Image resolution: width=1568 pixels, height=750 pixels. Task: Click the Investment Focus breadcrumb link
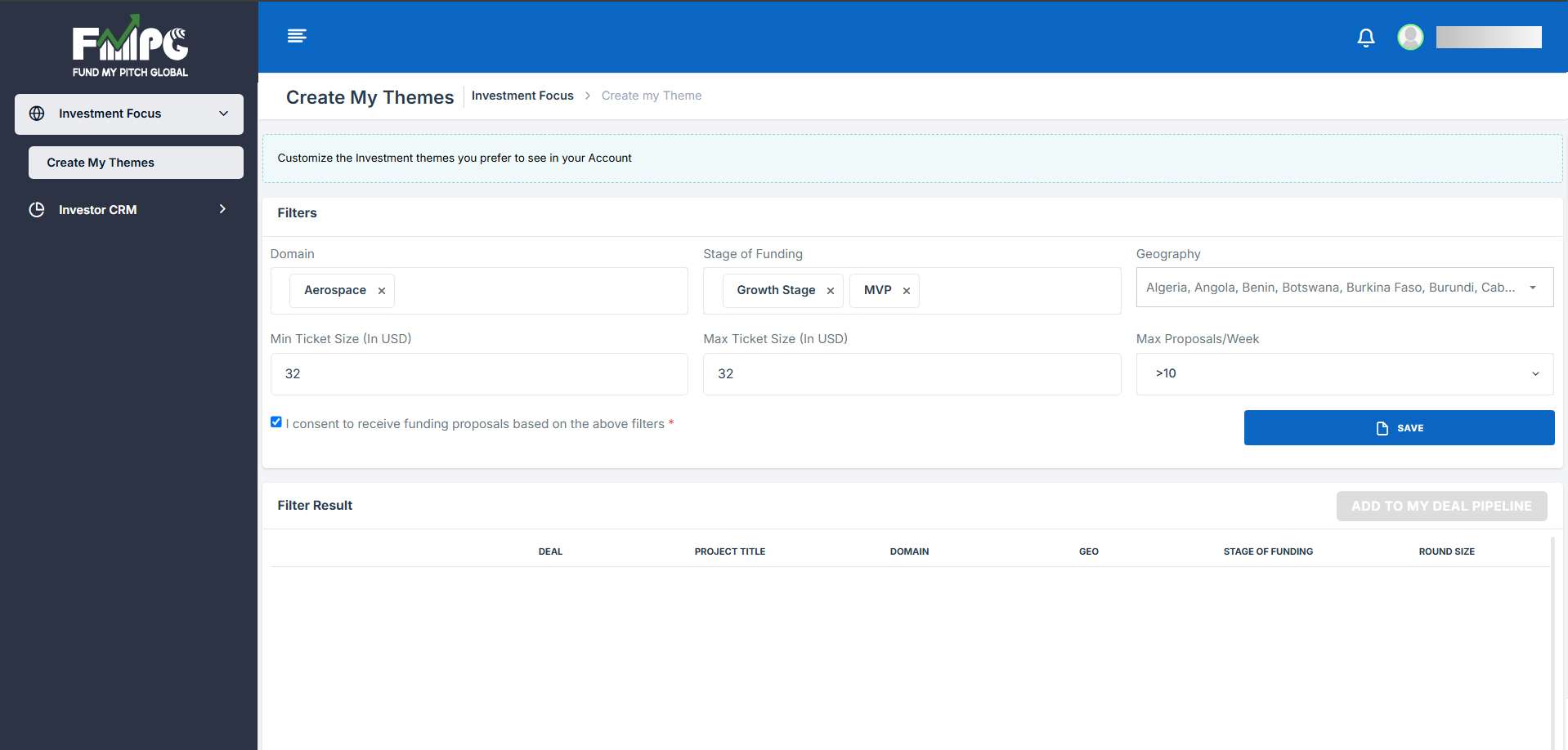tap(522, 96)
